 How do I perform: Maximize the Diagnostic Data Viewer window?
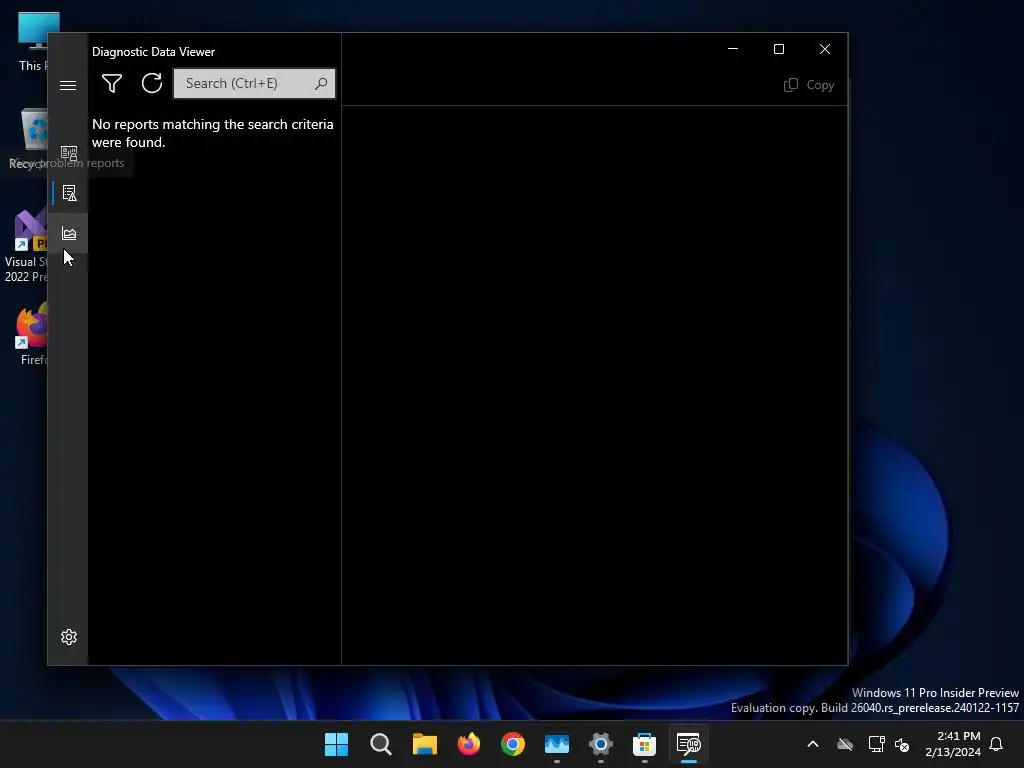(778, 49)
